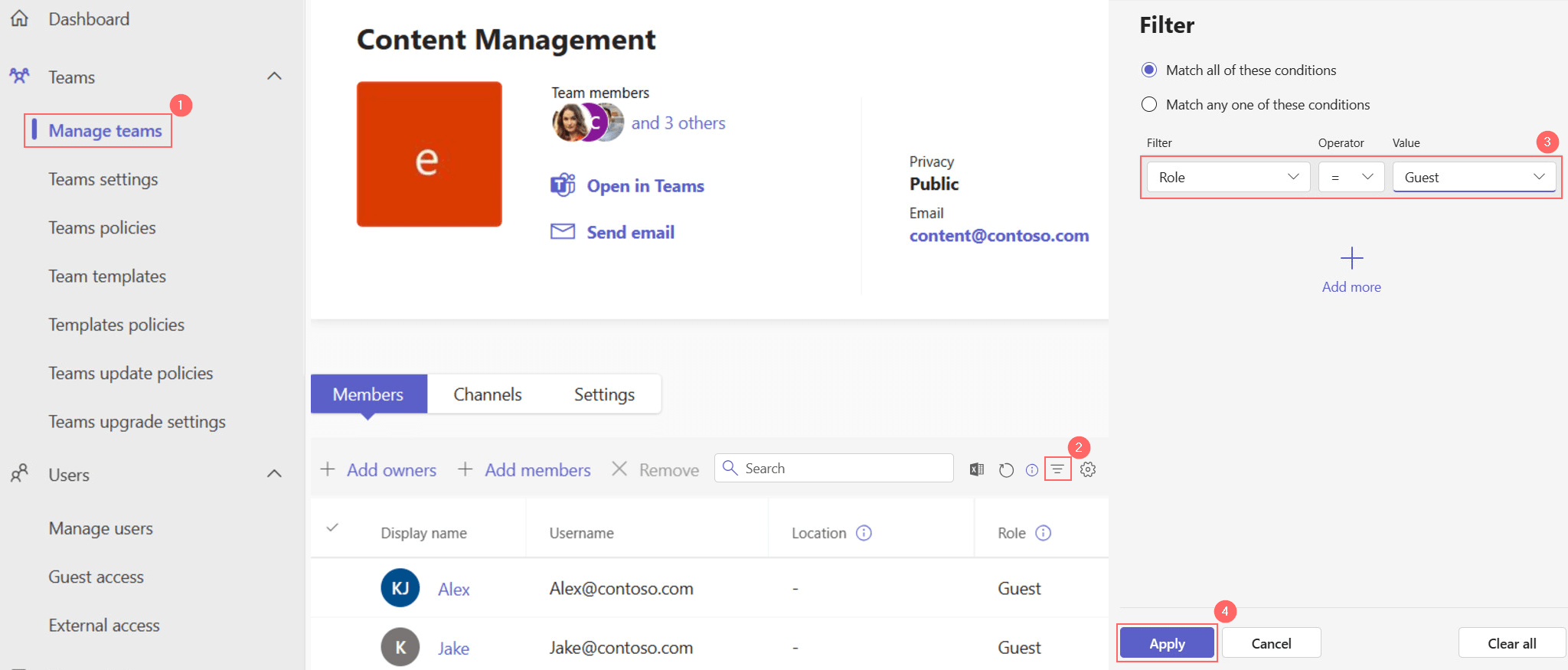Open Manage teams in sidebar

106,131
